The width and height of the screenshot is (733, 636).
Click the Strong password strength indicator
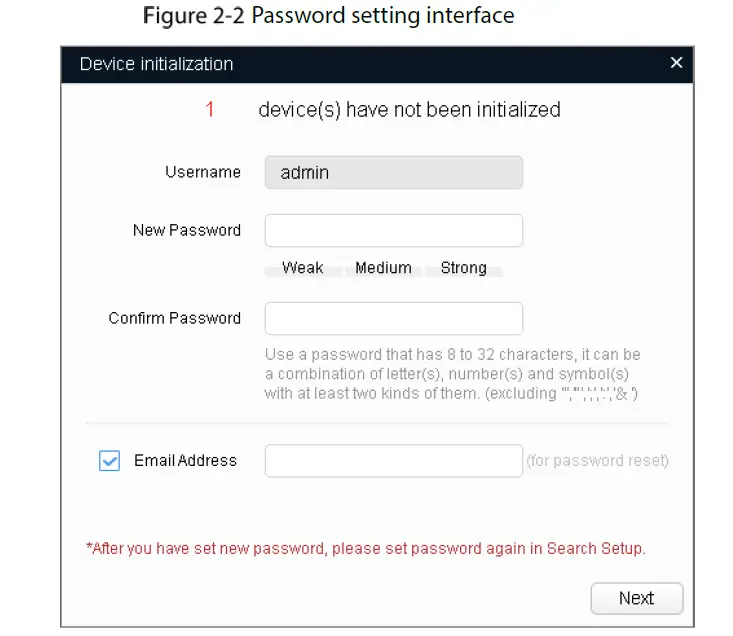(x=463, y=268)
